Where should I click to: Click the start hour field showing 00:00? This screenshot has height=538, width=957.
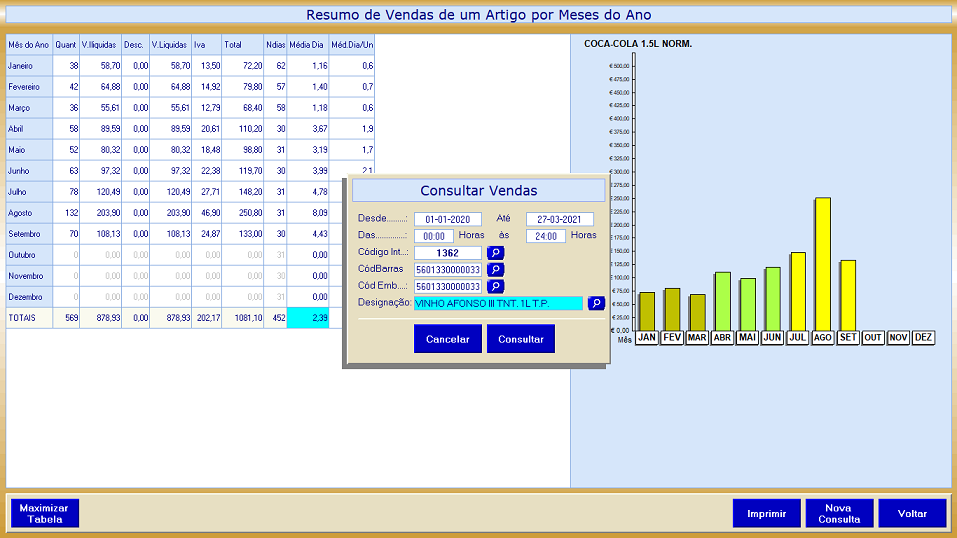click(x=434, y=236)
